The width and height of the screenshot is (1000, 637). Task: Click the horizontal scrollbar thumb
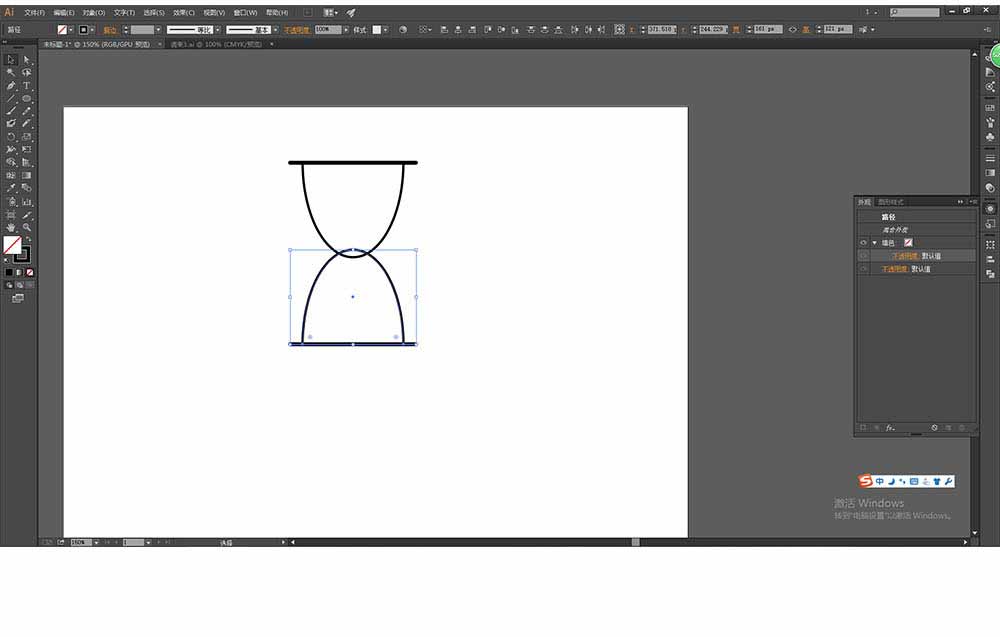pos(635,542)
